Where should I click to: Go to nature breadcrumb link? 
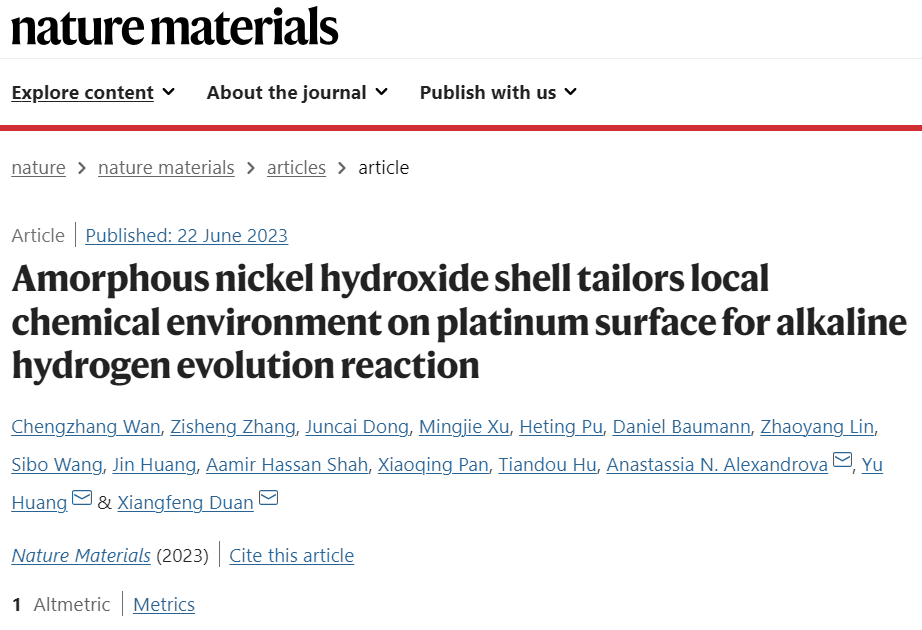(x=38, y=168)
